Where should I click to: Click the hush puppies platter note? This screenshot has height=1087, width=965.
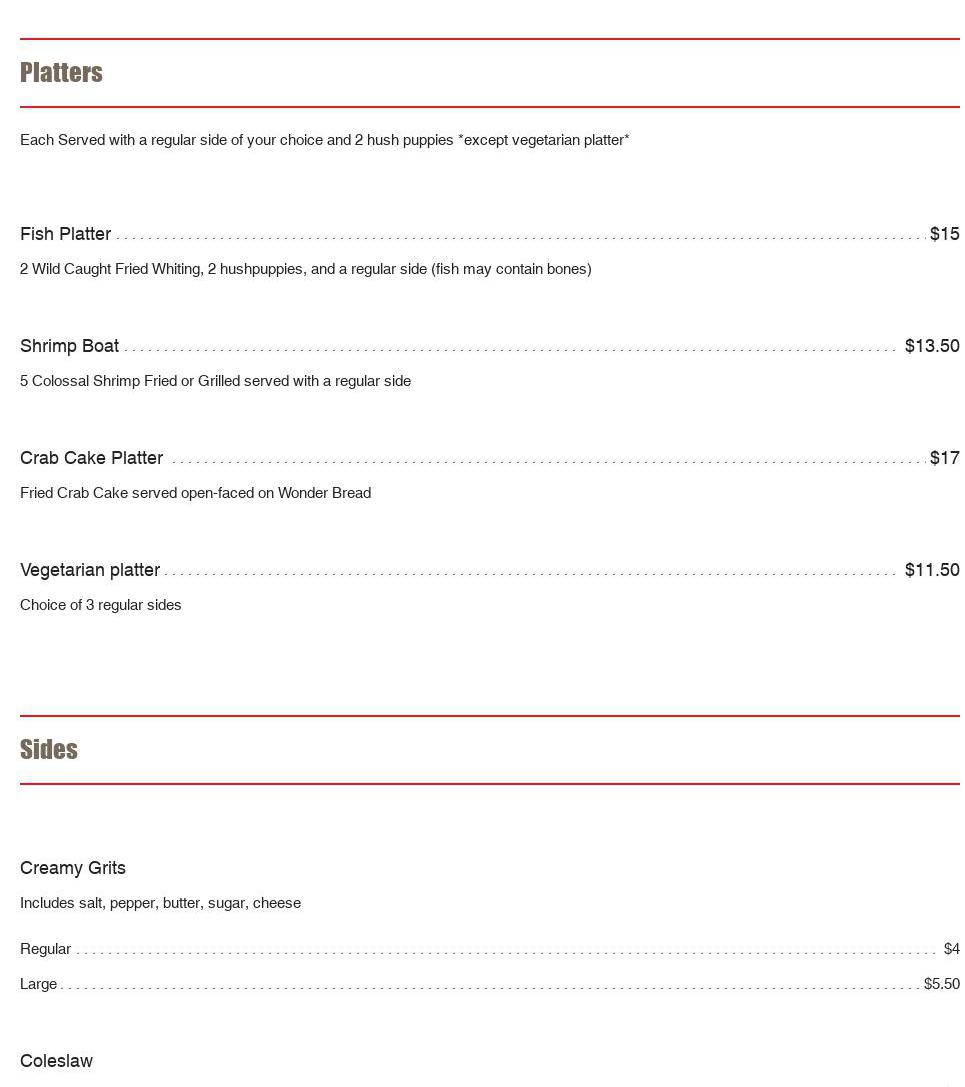pyautogui.click(x=324, y=140)
